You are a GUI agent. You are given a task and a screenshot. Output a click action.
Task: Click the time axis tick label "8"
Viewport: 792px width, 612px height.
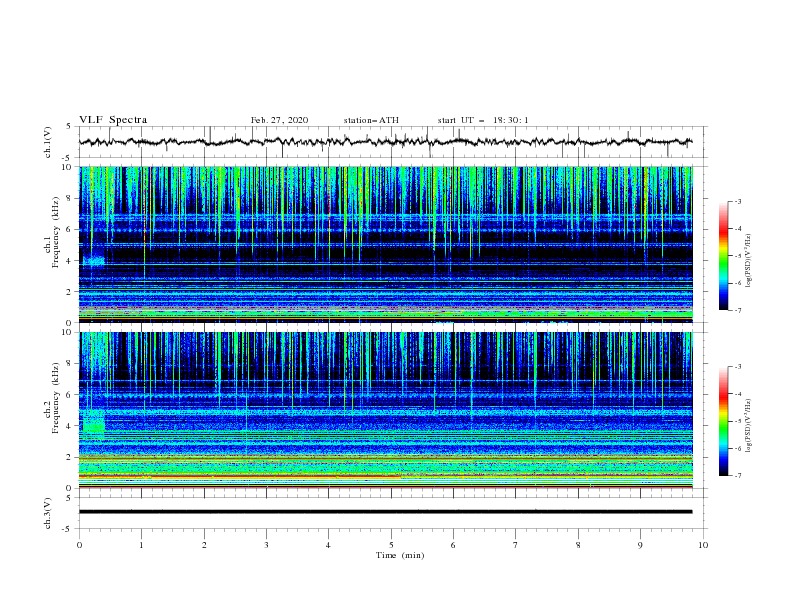(578, 545)
